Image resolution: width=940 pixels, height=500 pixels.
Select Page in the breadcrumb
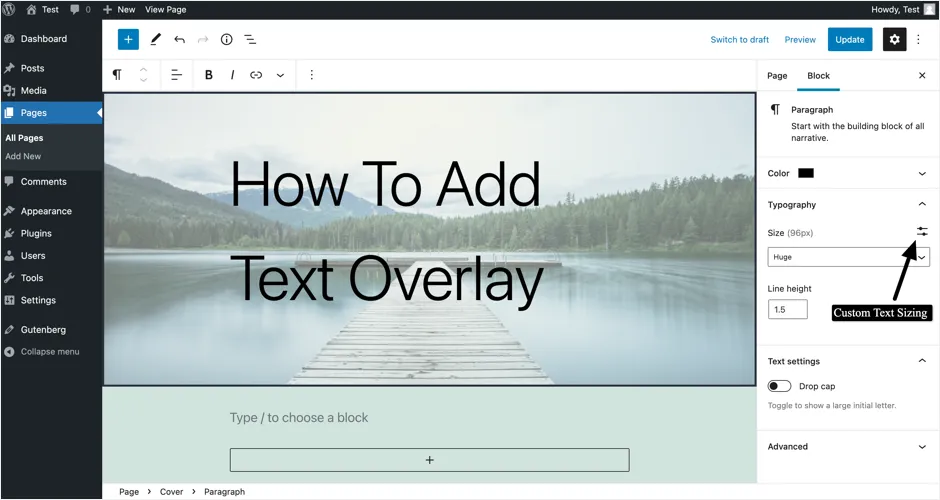click(129, 492)
